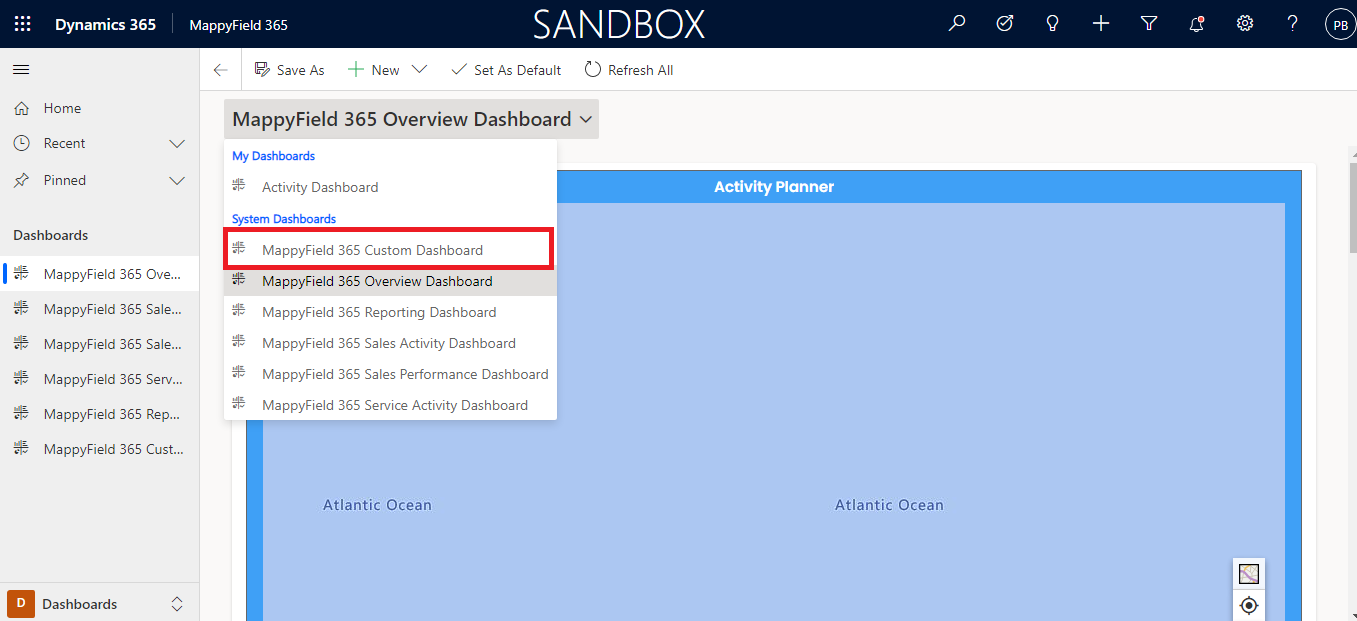Click Refresh All
Screen dimensions: 1357x621
629,70
